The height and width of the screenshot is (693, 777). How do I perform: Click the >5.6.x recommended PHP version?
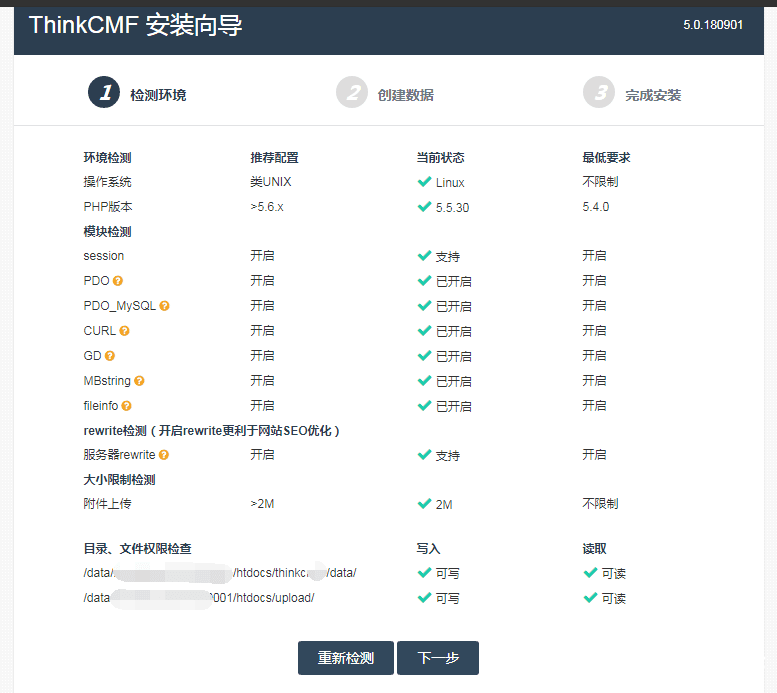267,207
